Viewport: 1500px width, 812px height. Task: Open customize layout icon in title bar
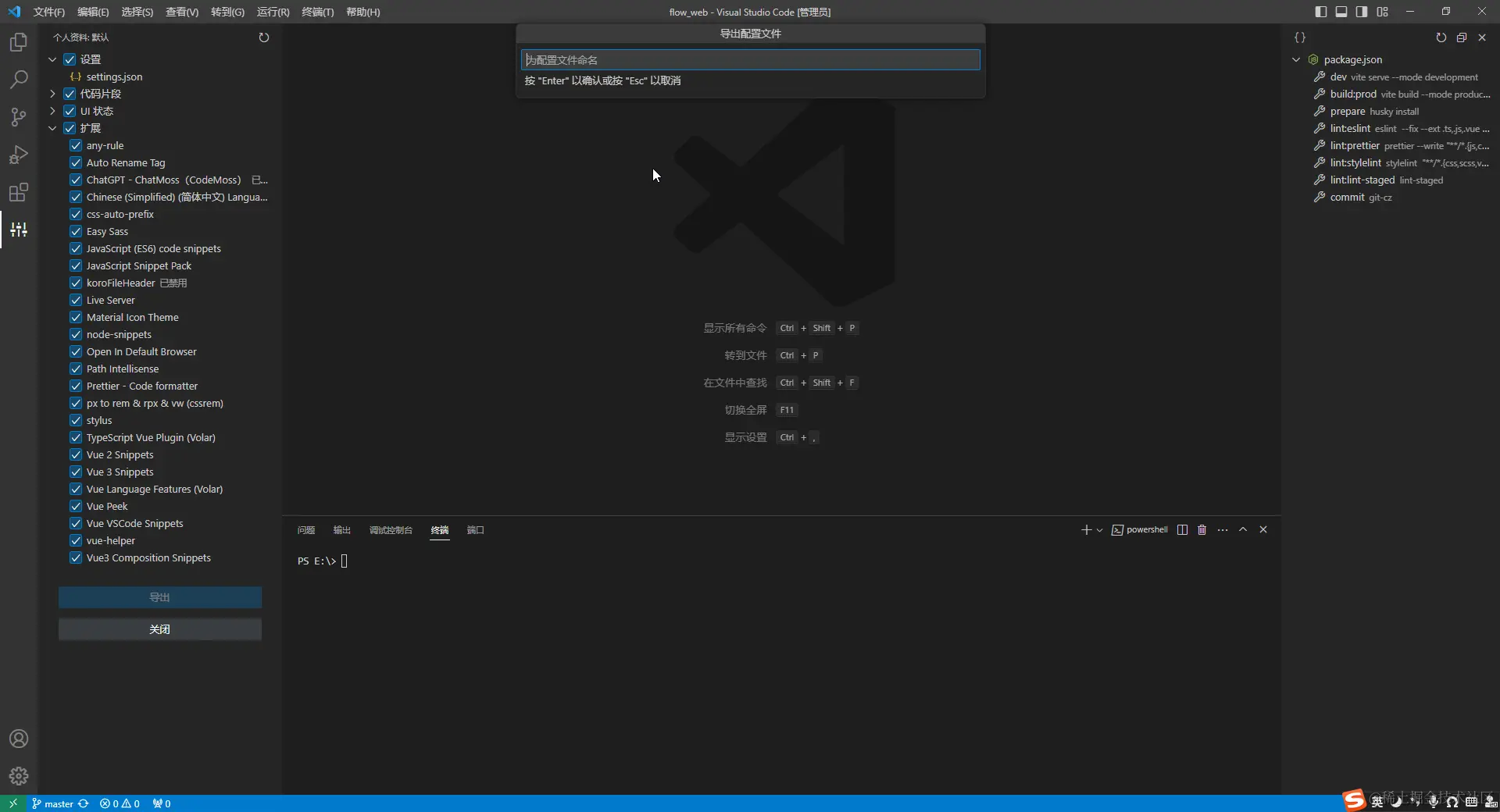point(1383,12)
